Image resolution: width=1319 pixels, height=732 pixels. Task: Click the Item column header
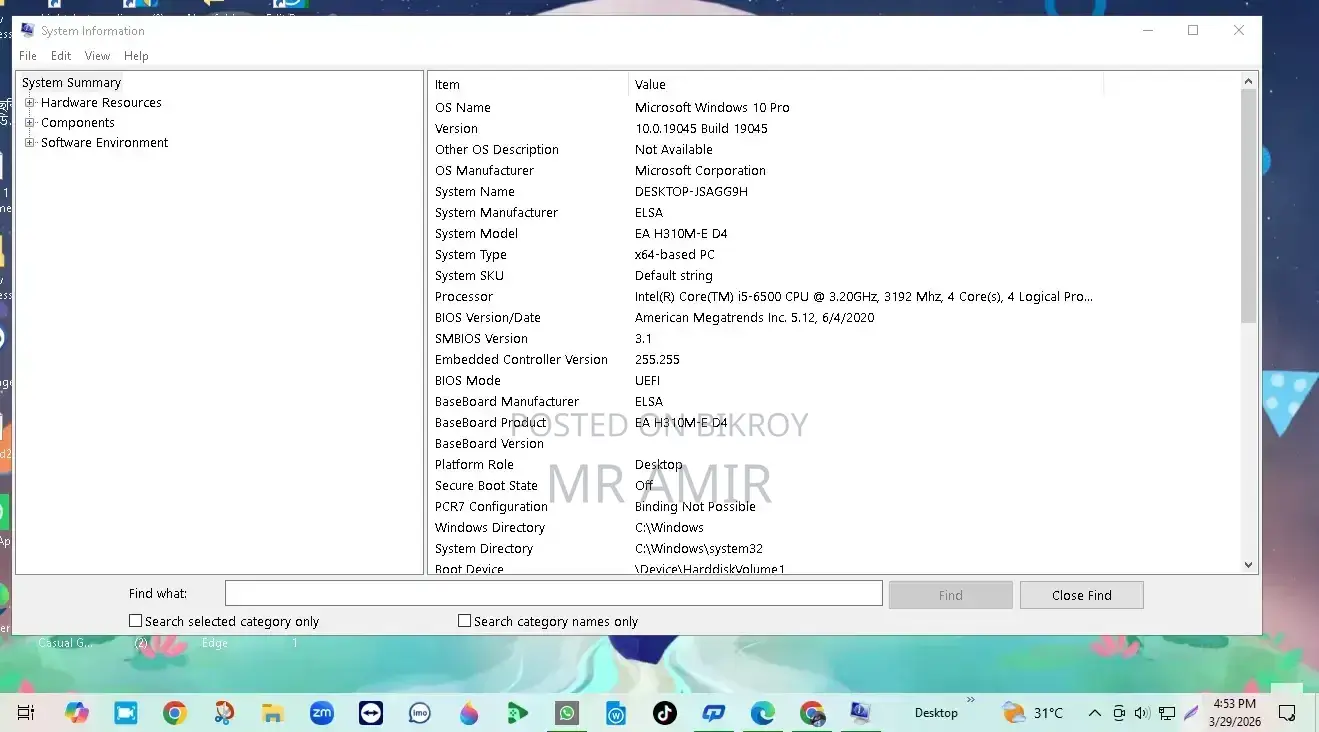(x=528, y=84)
